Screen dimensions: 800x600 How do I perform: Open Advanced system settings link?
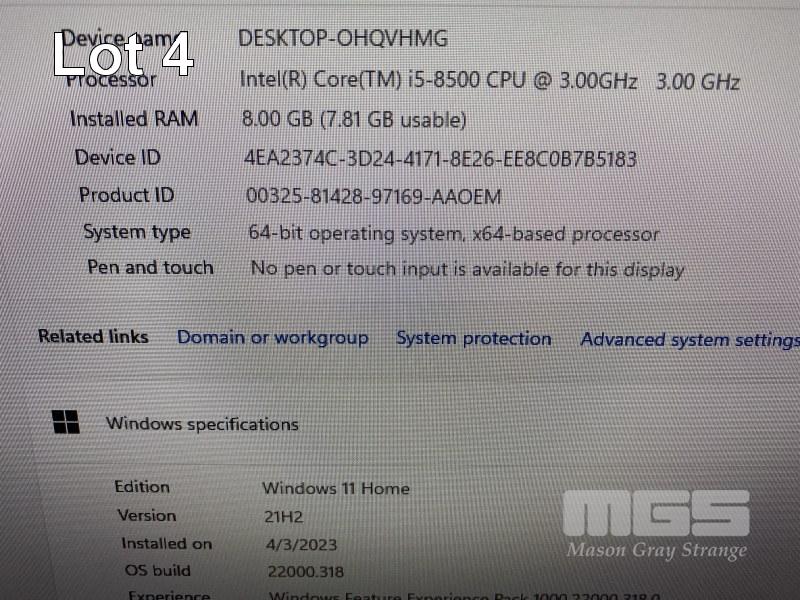click(x=690, y=340)
